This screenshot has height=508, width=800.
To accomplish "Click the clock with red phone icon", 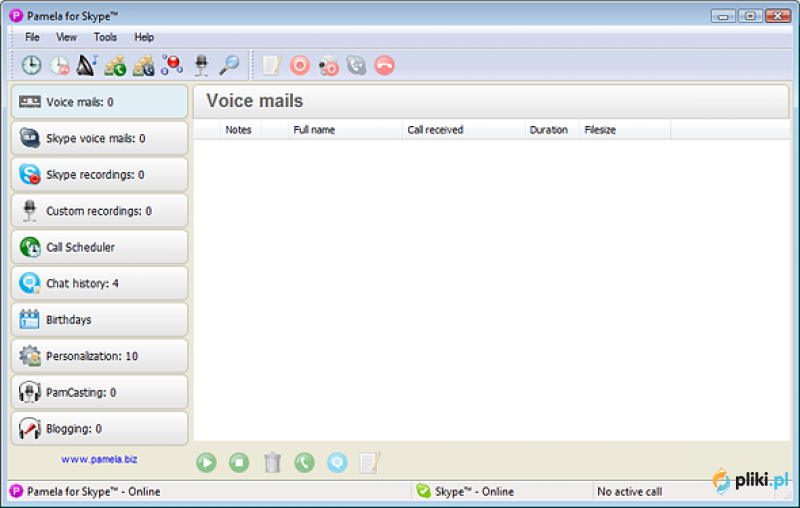I will 59,65.
